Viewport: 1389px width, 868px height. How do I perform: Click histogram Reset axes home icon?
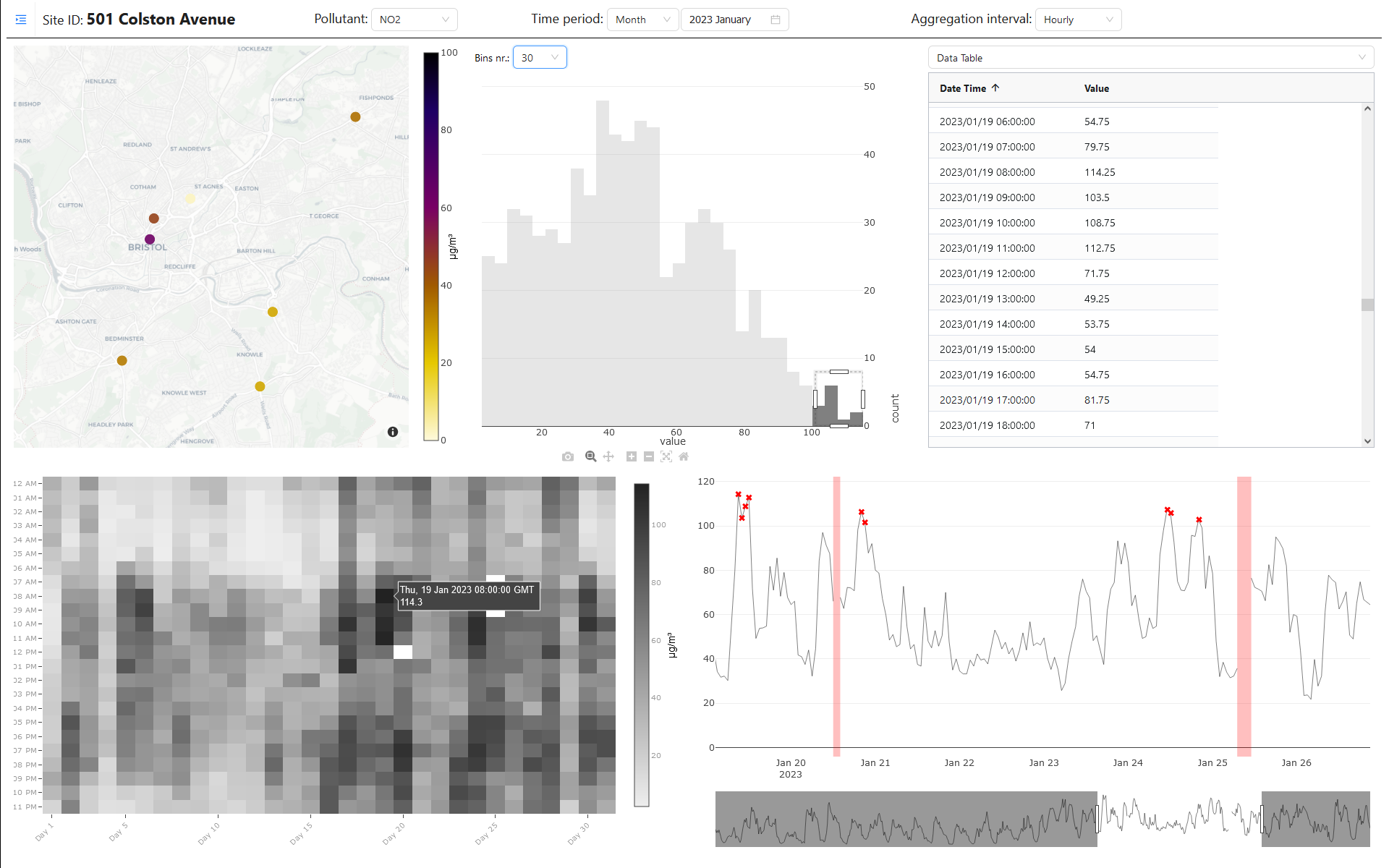[x=684, y=456]
